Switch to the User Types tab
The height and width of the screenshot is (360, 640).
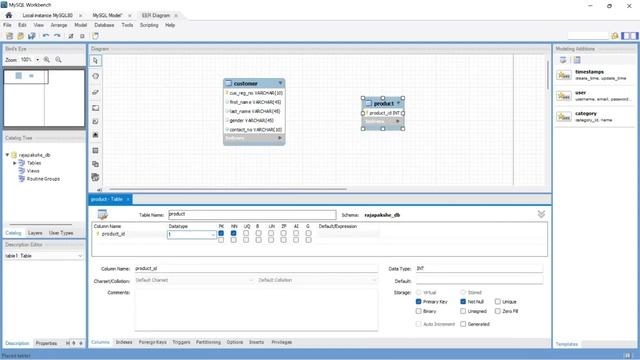pos(61,233)
